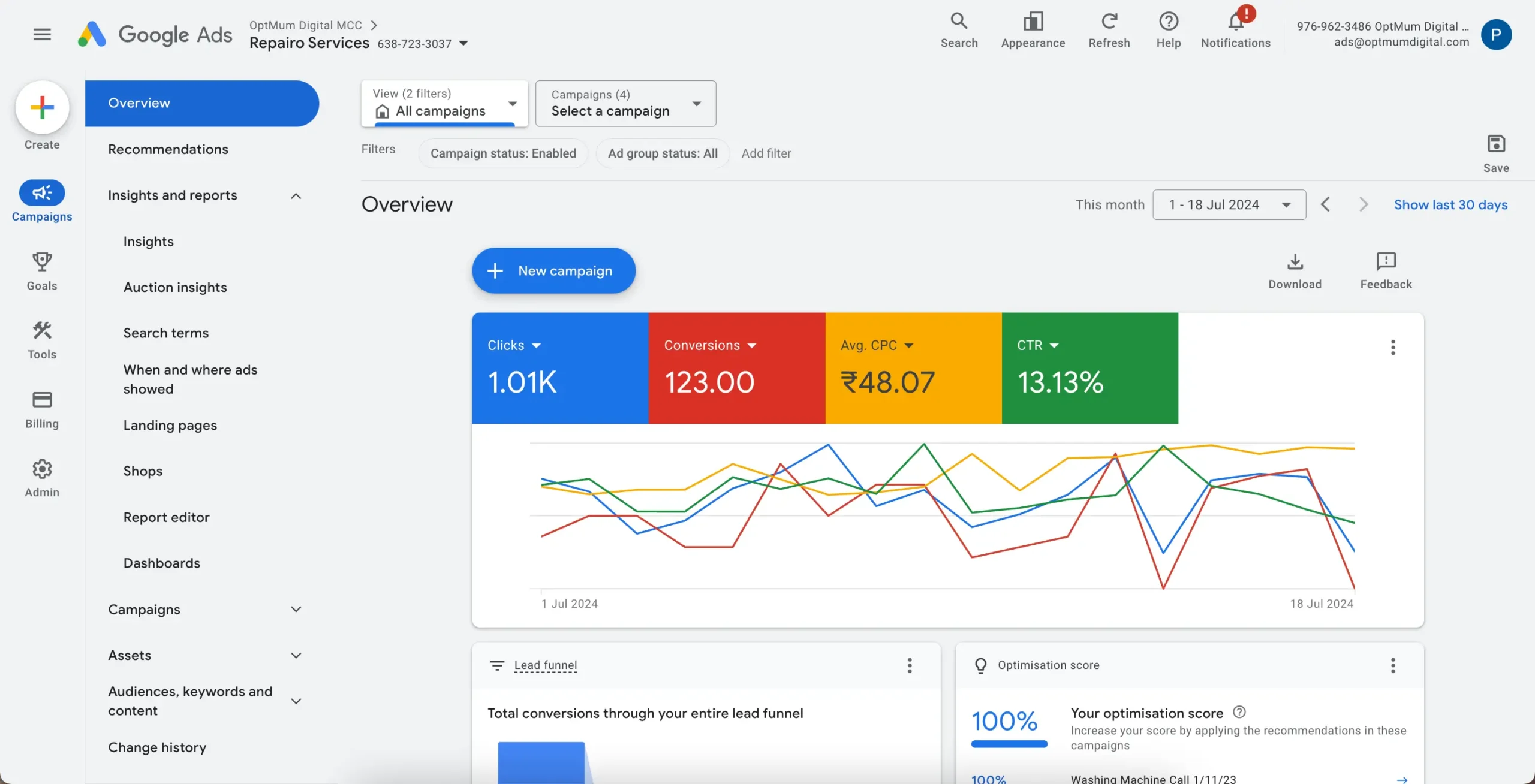This screenshot has width=1535, height=784.
Task: Click the Lead funnel title link
Action: [x=545, y=665]
